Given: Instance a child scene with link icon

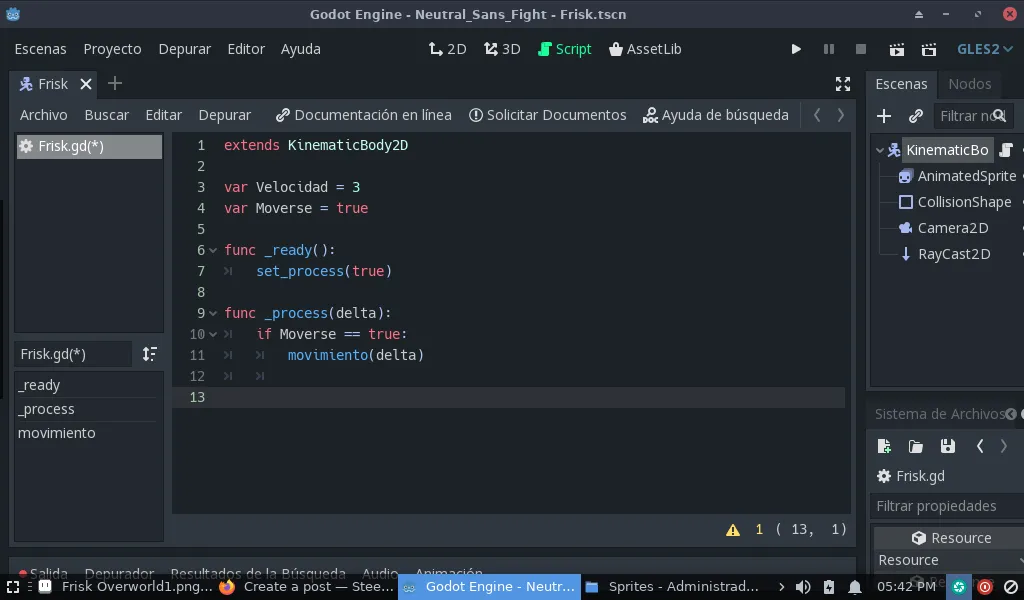Looking at the screenshot, I should tap(916, 116).
